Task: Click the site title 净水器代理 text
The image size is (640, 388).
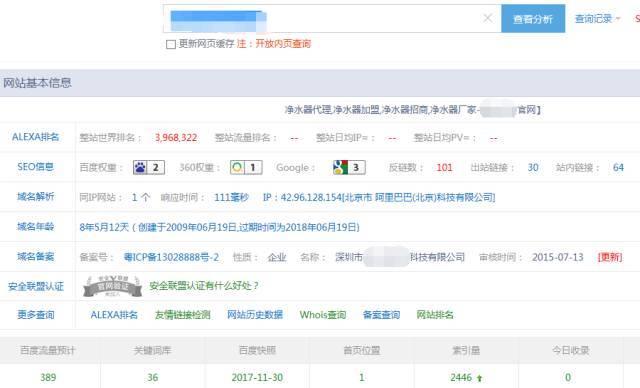Action: (308, 110)
